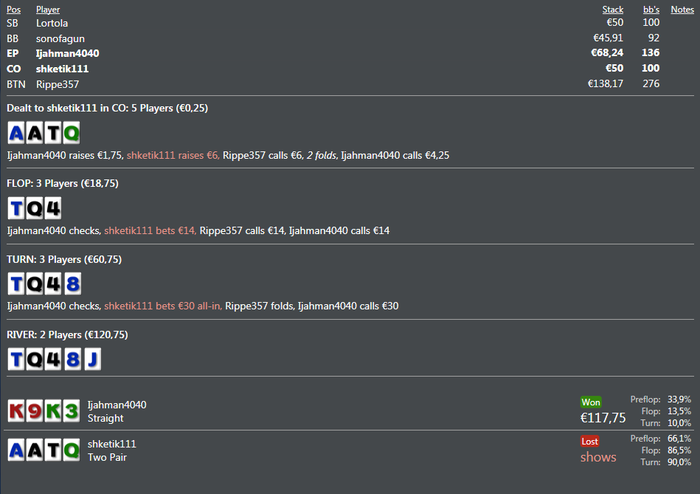
Task: Click the bb's column header
Action: click(650, 9)
